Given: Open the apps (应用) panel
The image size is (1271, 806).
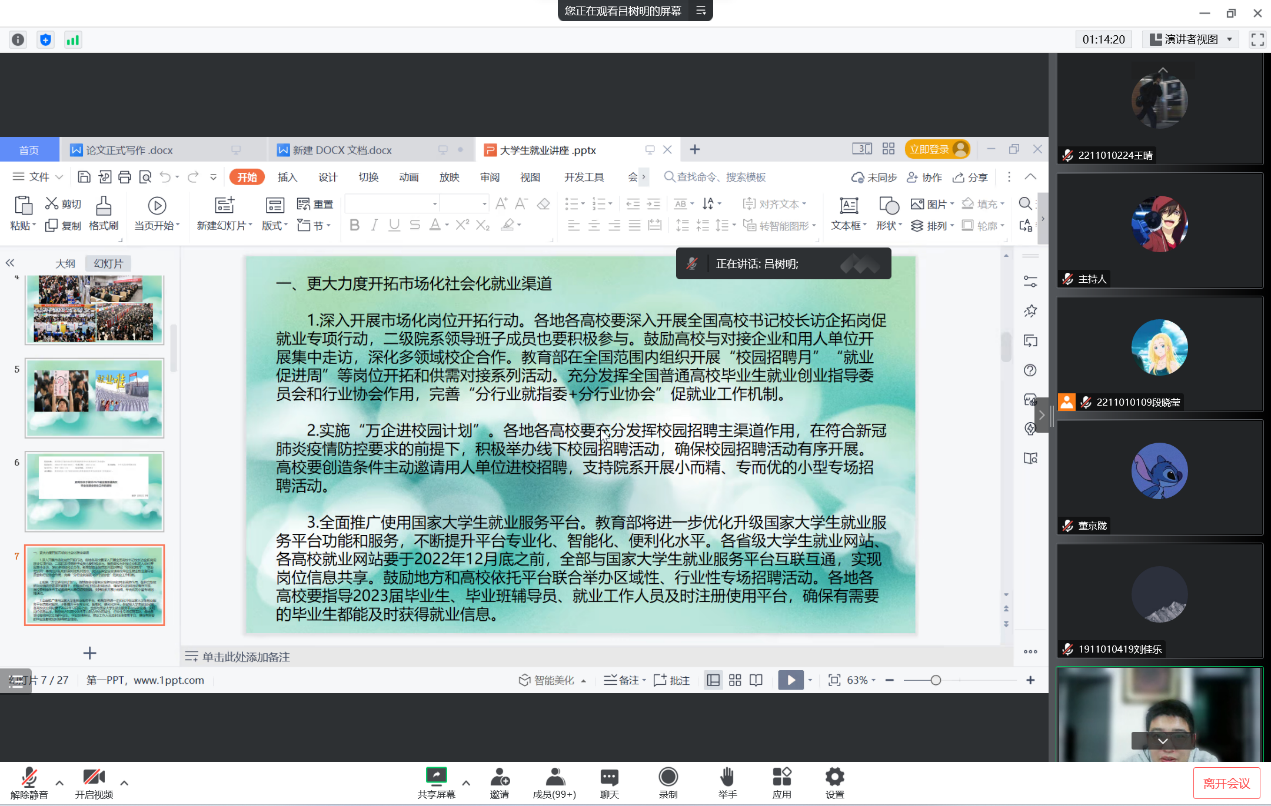Looking at the screenshot, I should (x=782, y=780).
